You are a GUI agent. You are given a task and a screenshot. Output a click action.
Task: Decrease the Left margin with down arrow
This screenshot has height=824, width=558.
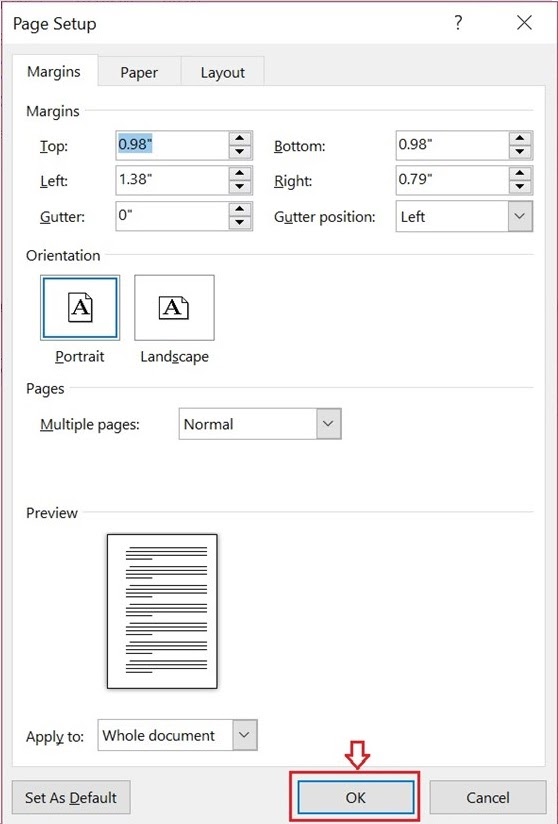240,188
